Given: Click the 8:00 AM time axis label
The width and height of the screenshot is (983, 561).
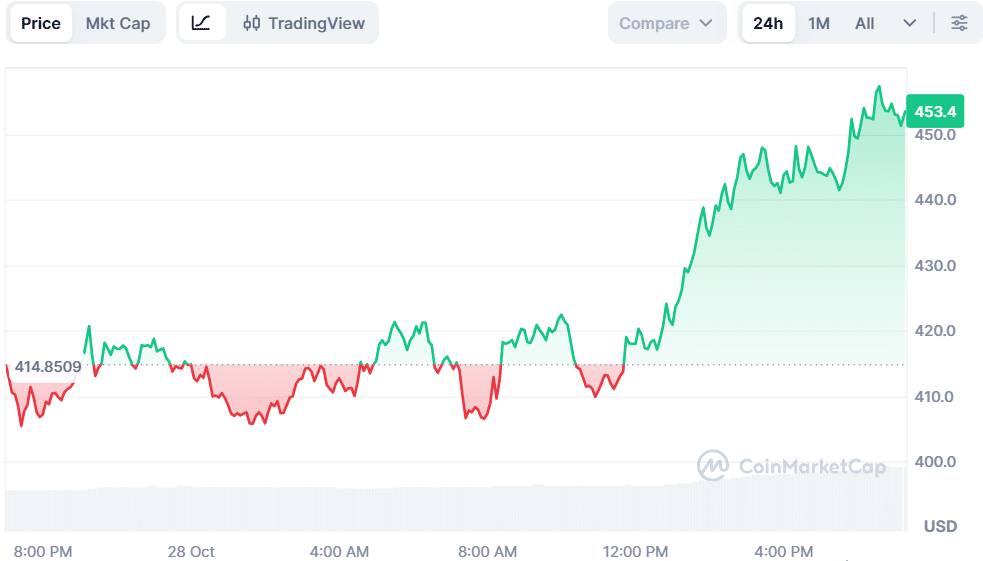Looking at the screenshot, I should [487, 551].
